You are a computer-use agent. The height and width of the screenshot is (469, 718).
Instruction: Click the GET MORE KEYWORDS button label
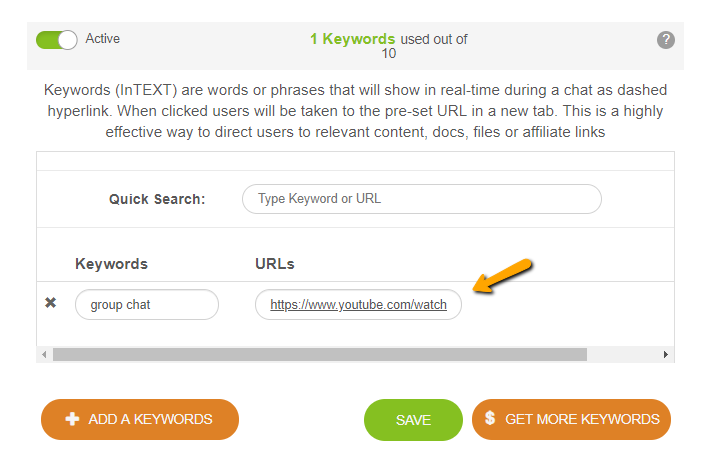(x=582, y=420)
